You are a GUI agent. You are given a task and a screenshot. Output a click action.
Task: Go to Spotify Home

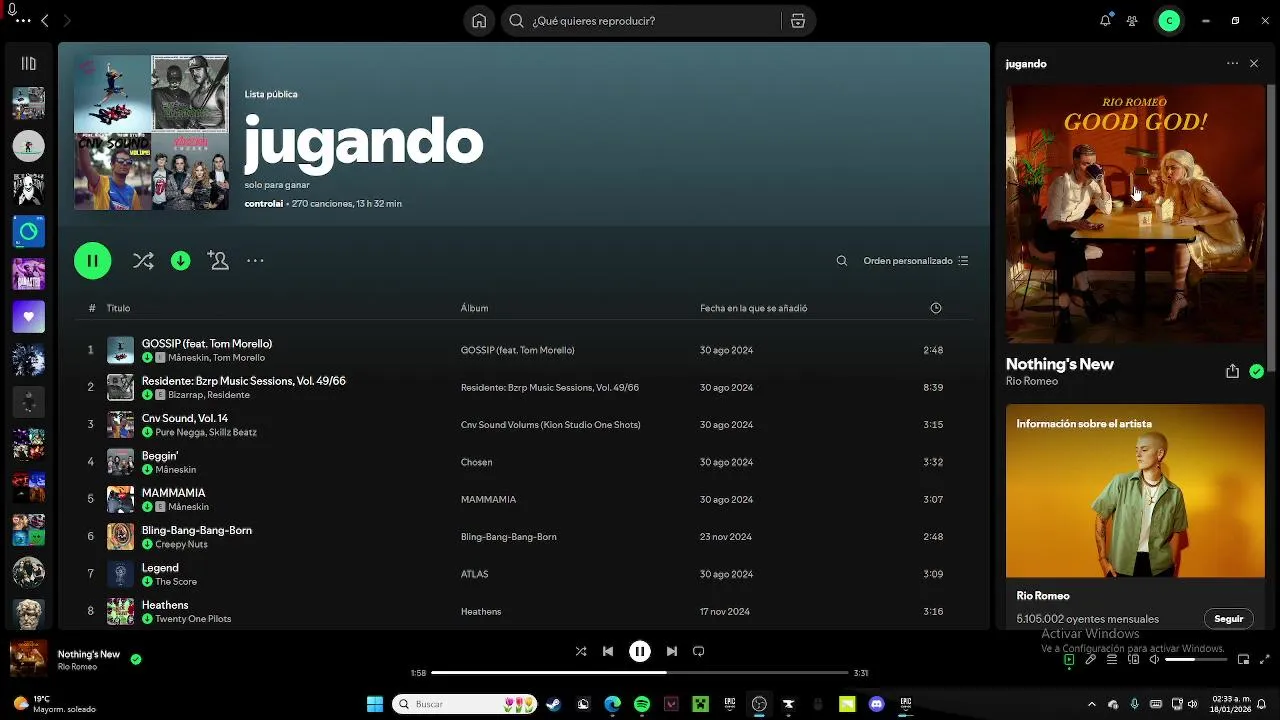[479, 21]
